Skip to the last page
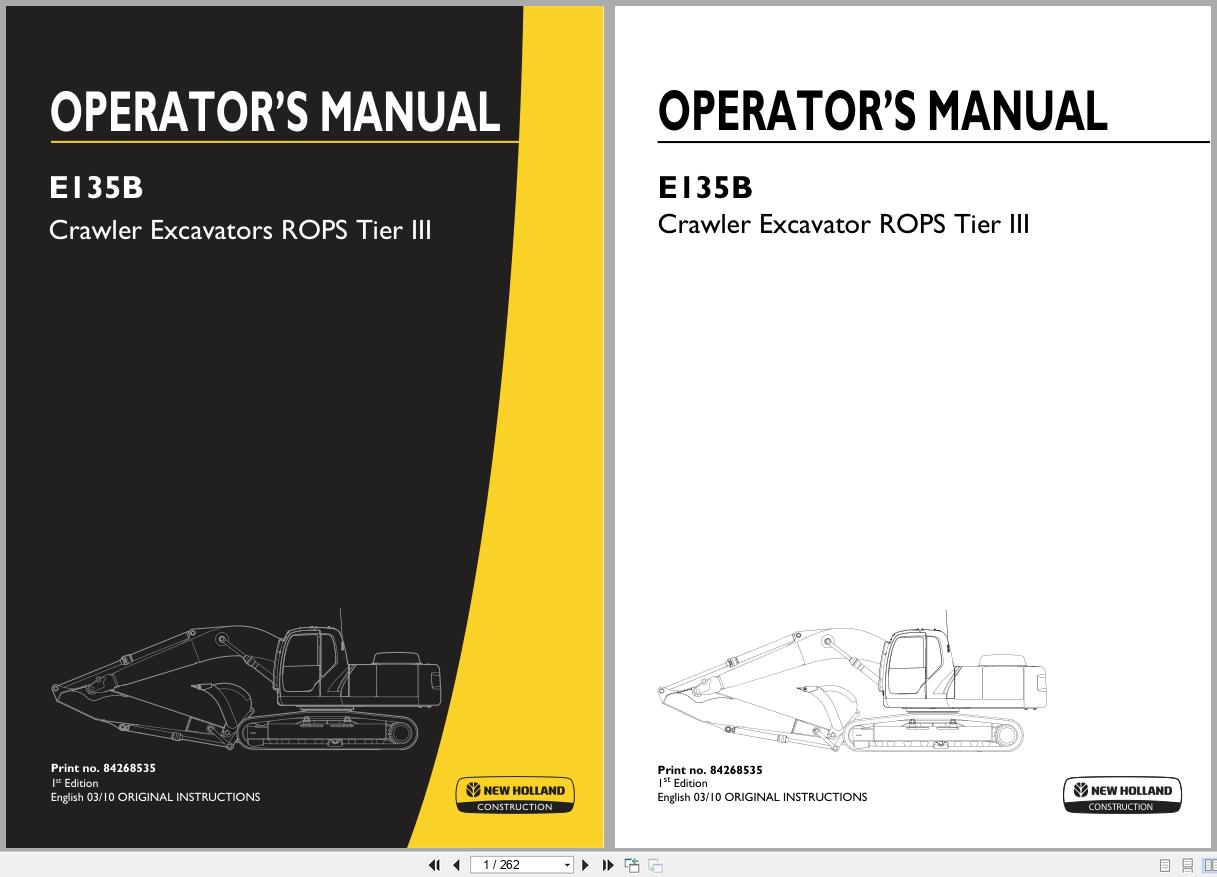This screenshot has width=1217, height=877. (609, 864)
